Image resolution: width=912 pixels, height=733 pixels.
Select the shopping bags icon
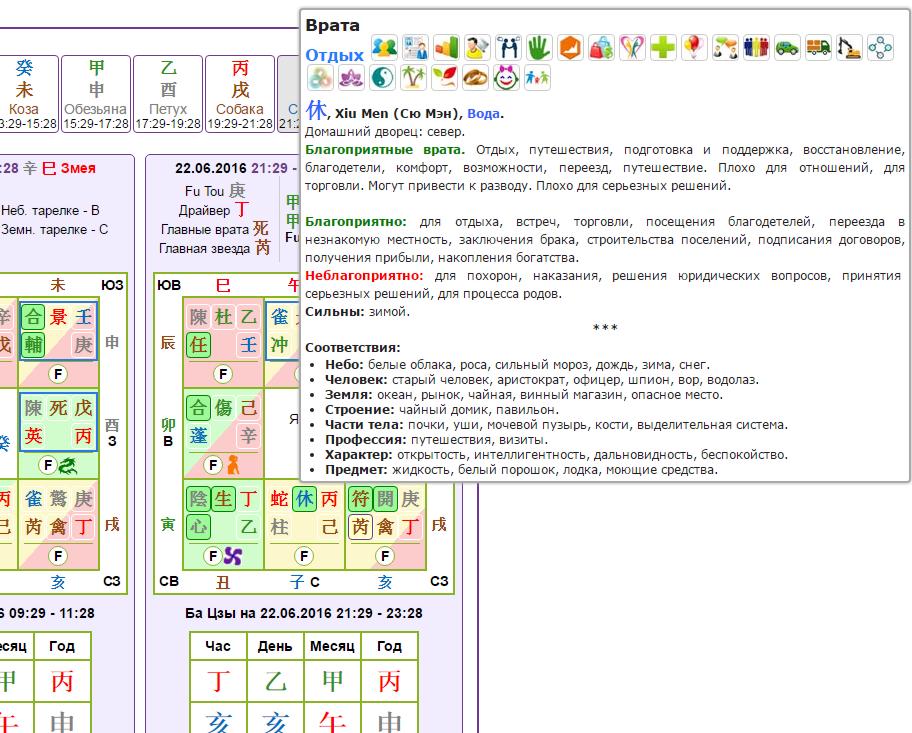[601, 48]
